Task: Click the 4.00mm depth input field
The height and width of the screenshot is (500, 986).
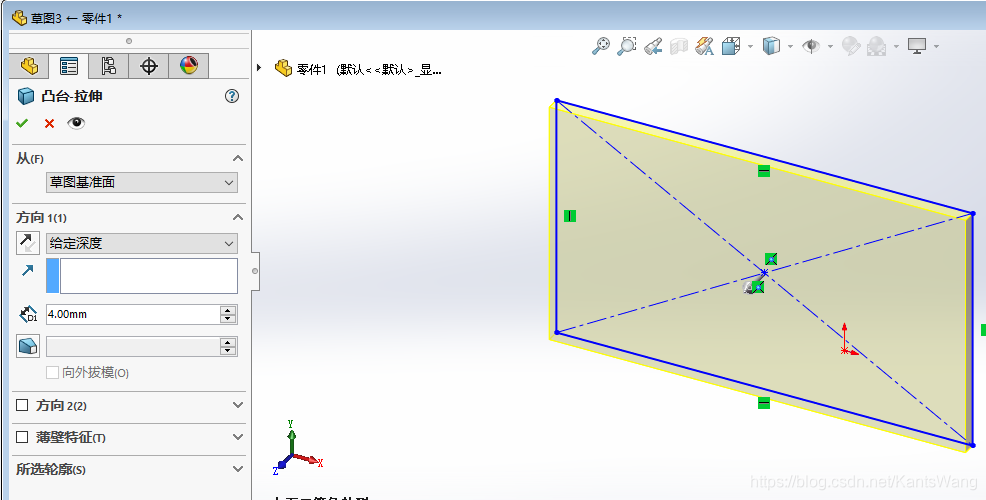Action: click(133, 314)
